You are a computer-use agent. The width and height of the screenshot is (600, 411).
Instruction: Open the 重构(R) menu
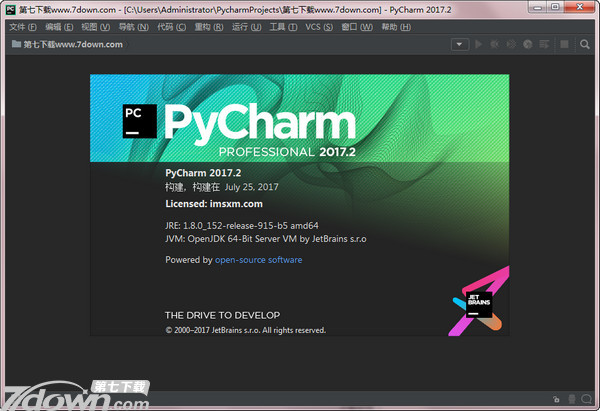pyautogui.click(x=209, y=27)
